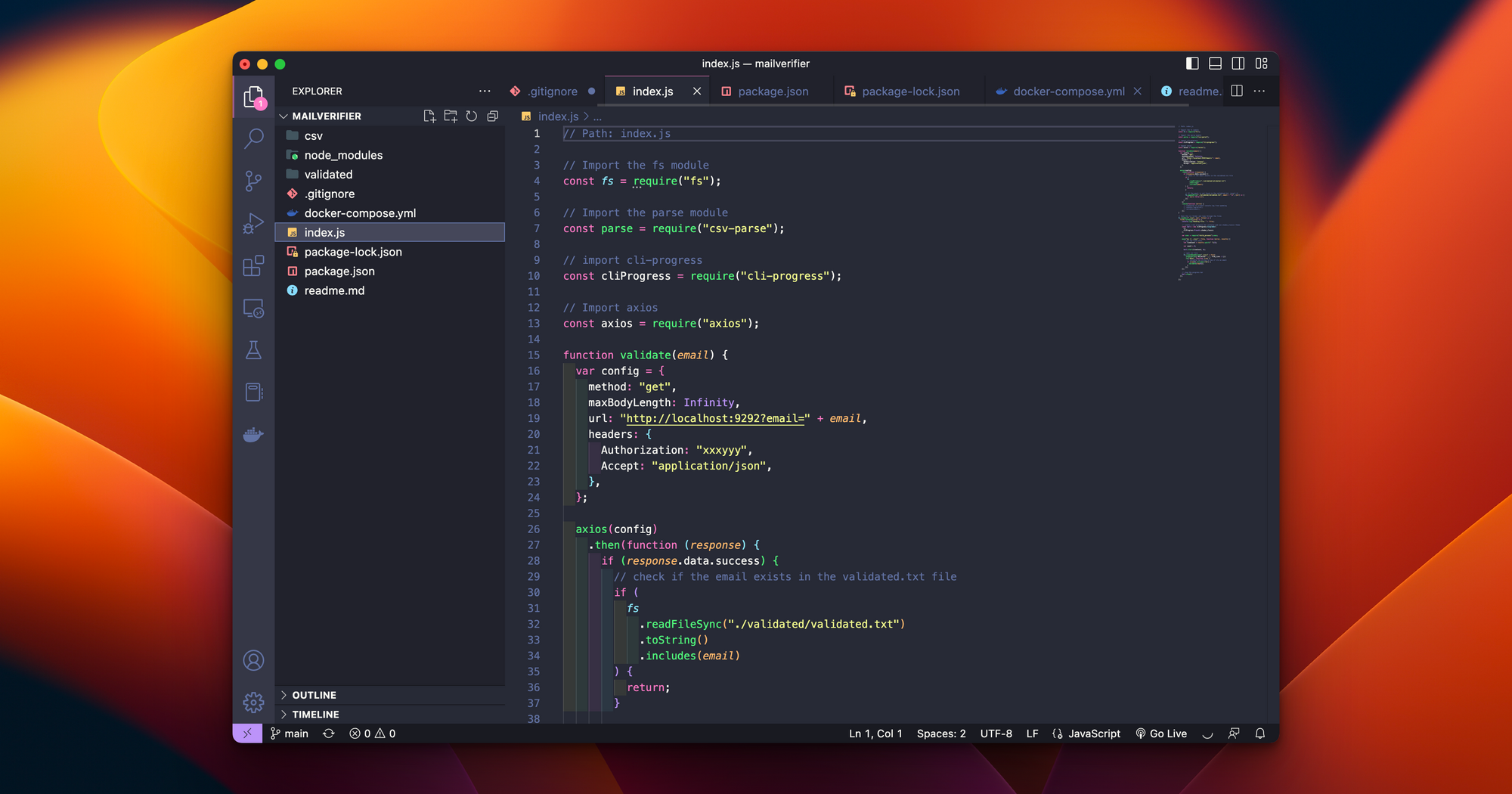Image resolution: width=1512 pixels, height=794 pixels.
Task: Refresh the Explorer file tree
Action: tap(471, 116)
